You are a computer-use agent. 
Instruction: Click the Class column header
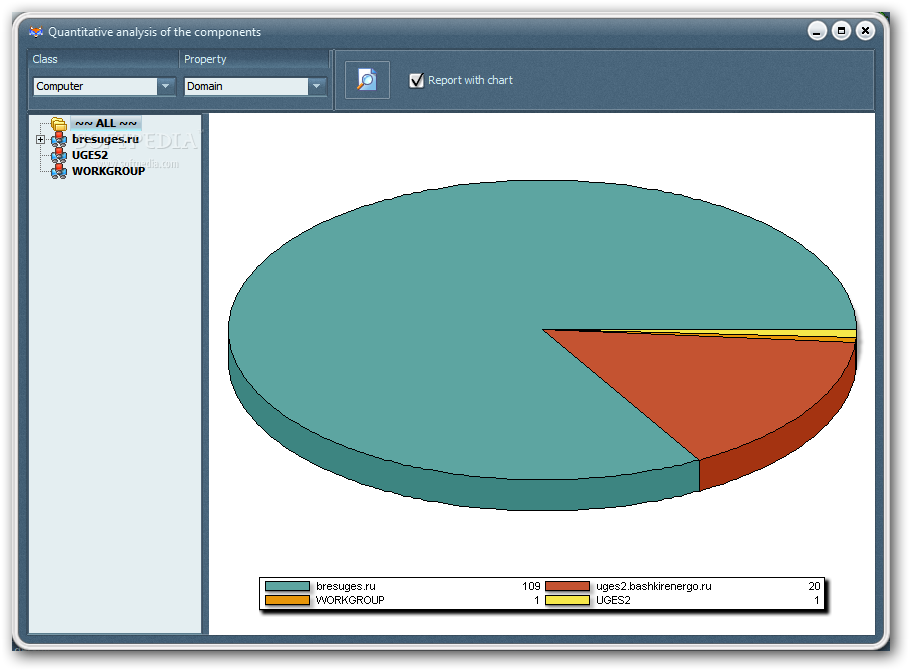pyautogui.click(x=103, y=59)
